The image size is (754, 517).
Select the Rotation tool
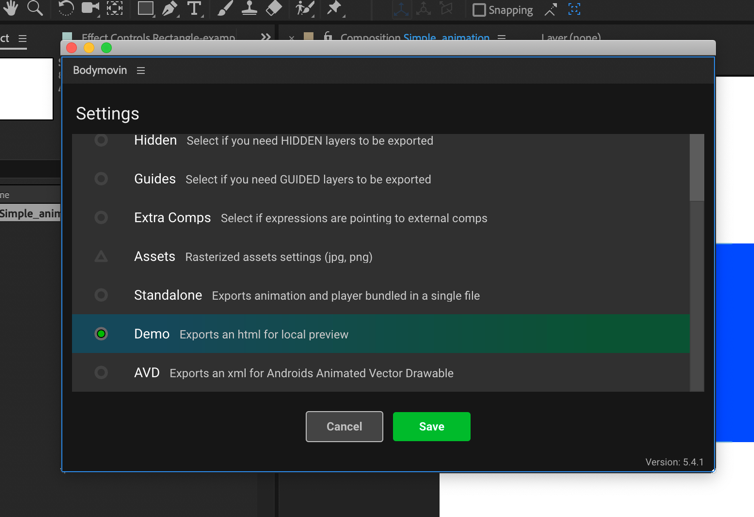click(65, 9)
